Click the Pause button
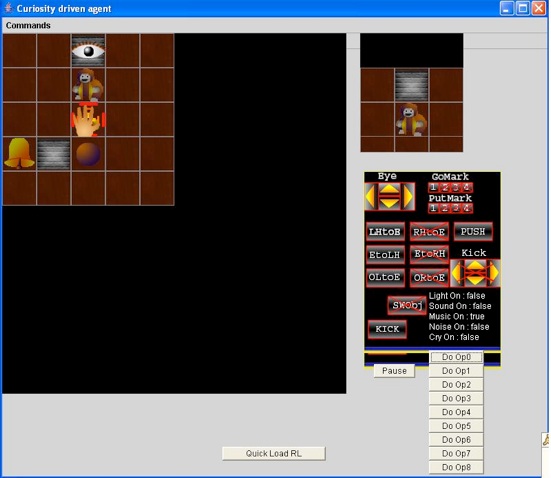551x478 pixels. tap(394, 371)
